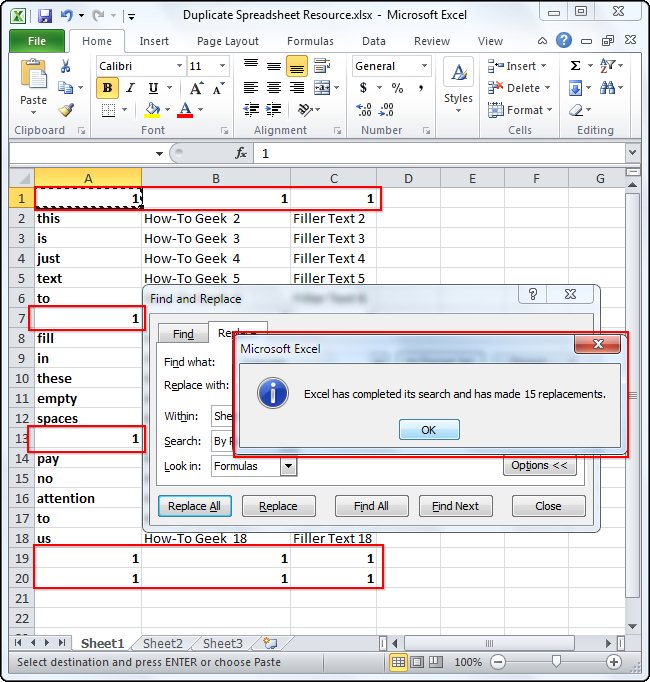650x682 pixels.
Task: Click the Options << button
Action: click(539, 465)
